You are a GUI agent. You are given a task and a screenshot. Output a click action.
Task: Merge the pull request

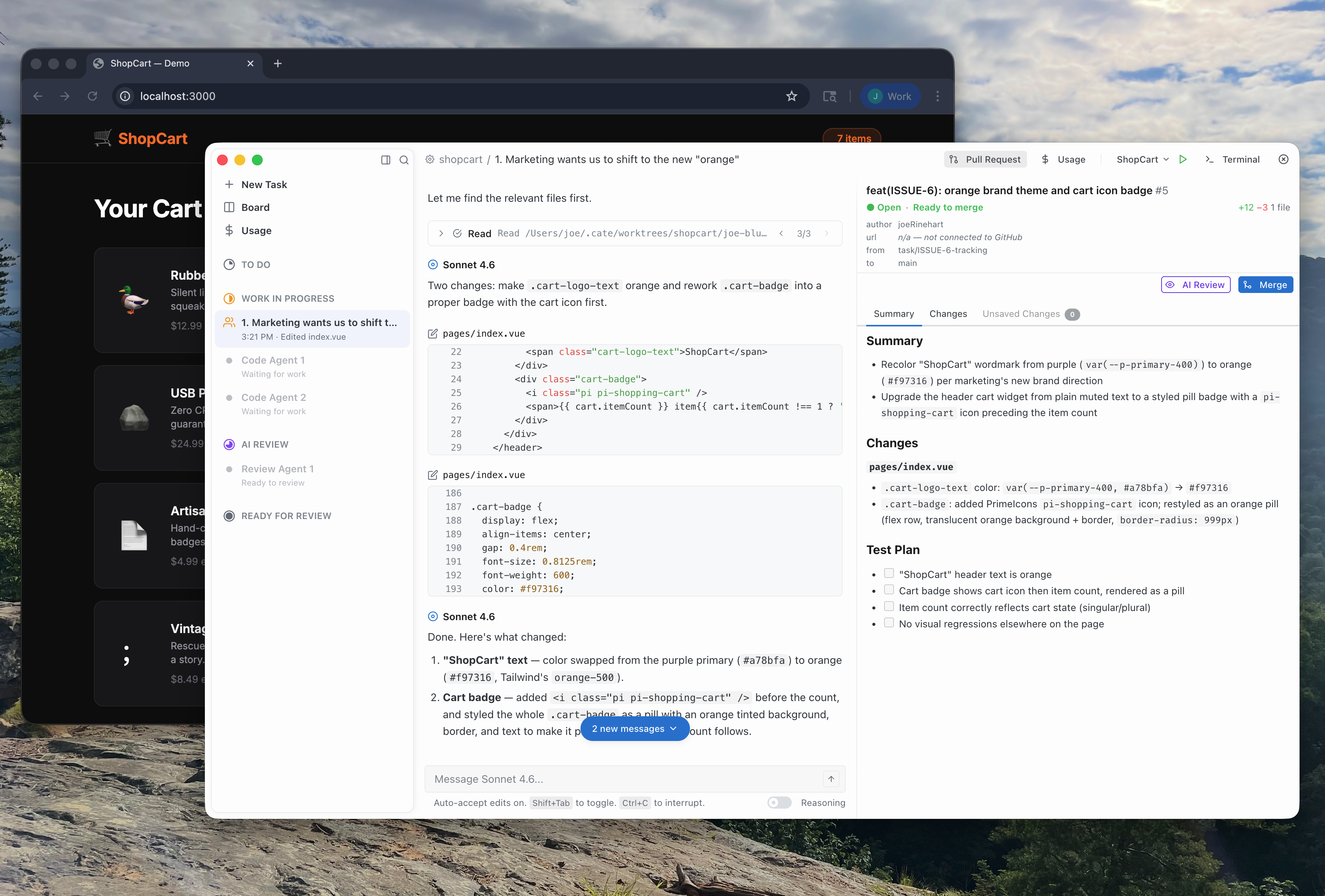tap(1265, 285)
